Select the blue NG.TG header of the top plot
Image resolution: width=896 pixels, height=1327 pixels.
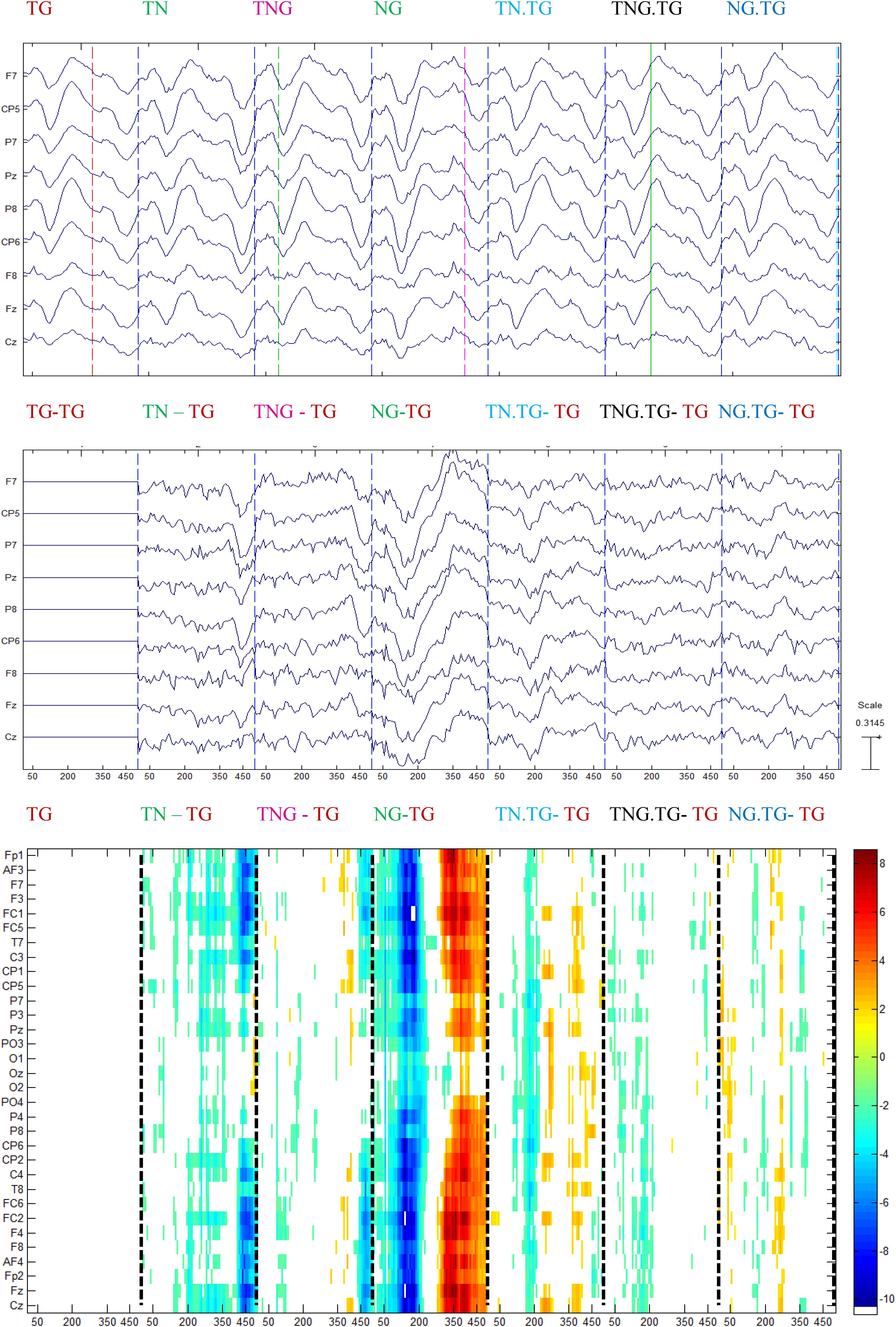click(x=756, y=8)
